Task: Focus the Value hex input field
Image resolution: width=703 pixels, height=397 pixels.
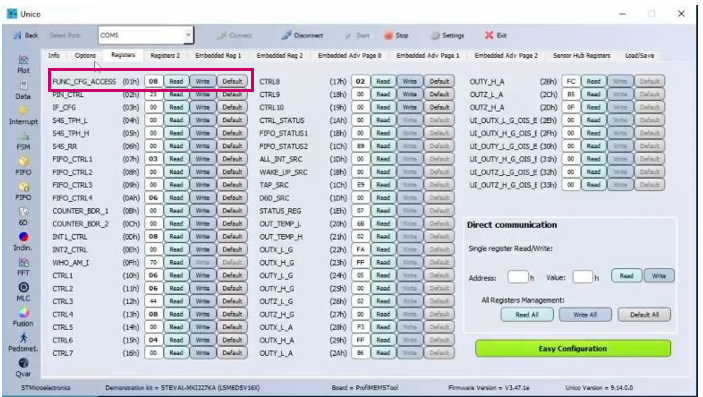Action: coord(583,277)
